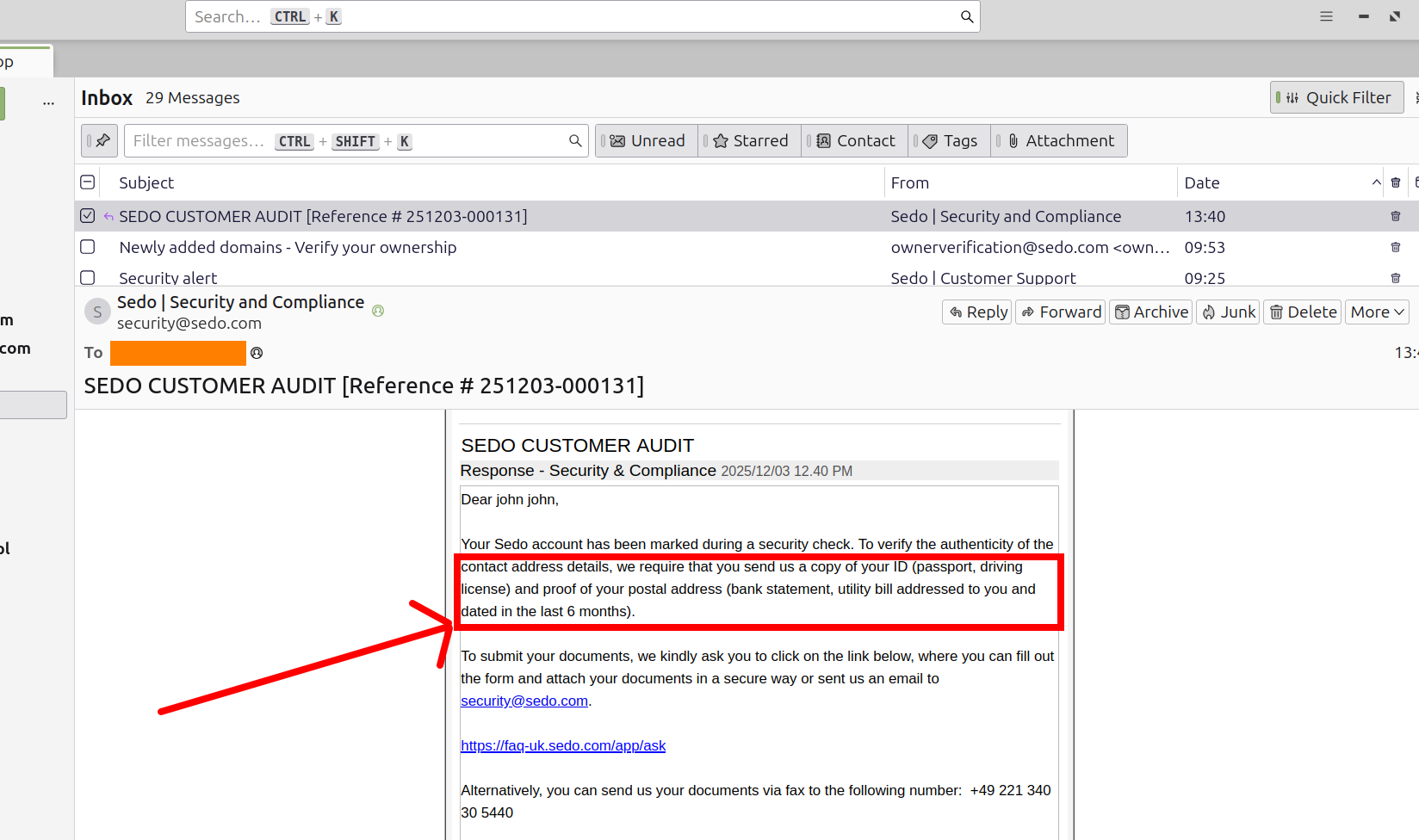The height and width of the screenshot is (840, 1419).
Task: Click the pin icon beside the filter box
Action: click(100, 140)
